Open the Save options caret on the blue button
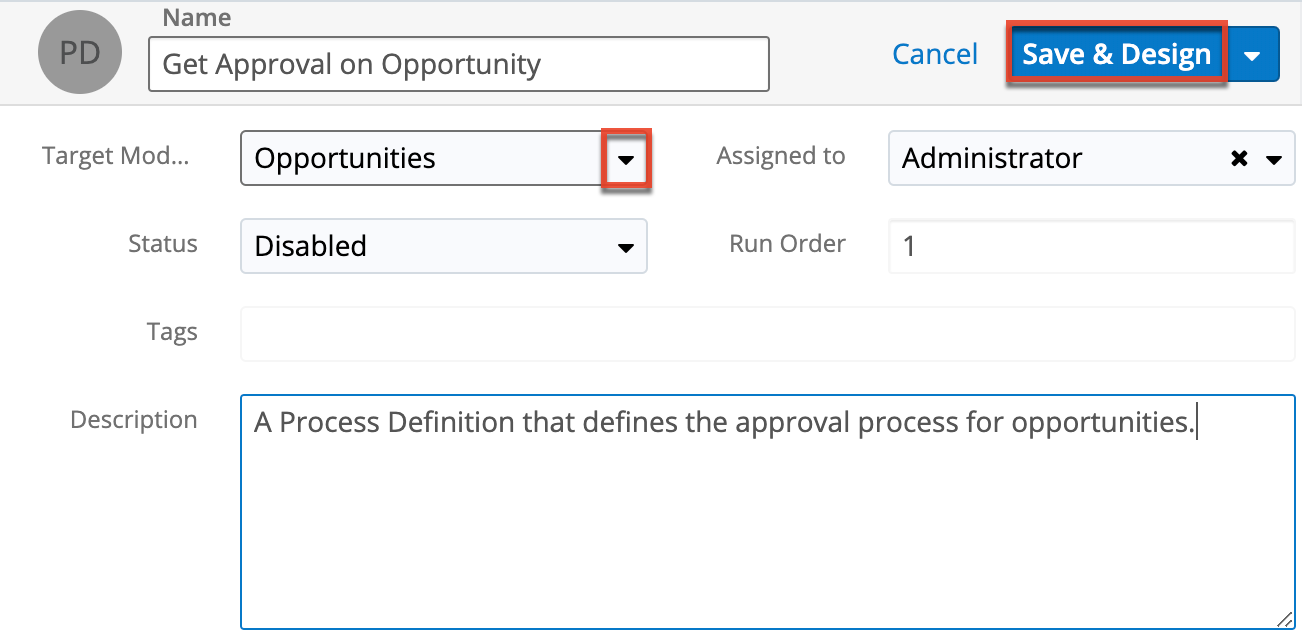 point(1253,54)
